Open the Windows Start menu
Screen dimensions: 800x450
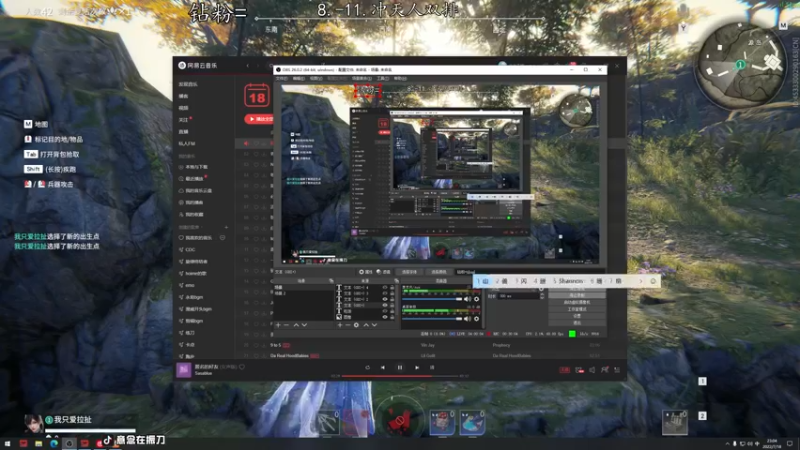click(x=7, y=443)
